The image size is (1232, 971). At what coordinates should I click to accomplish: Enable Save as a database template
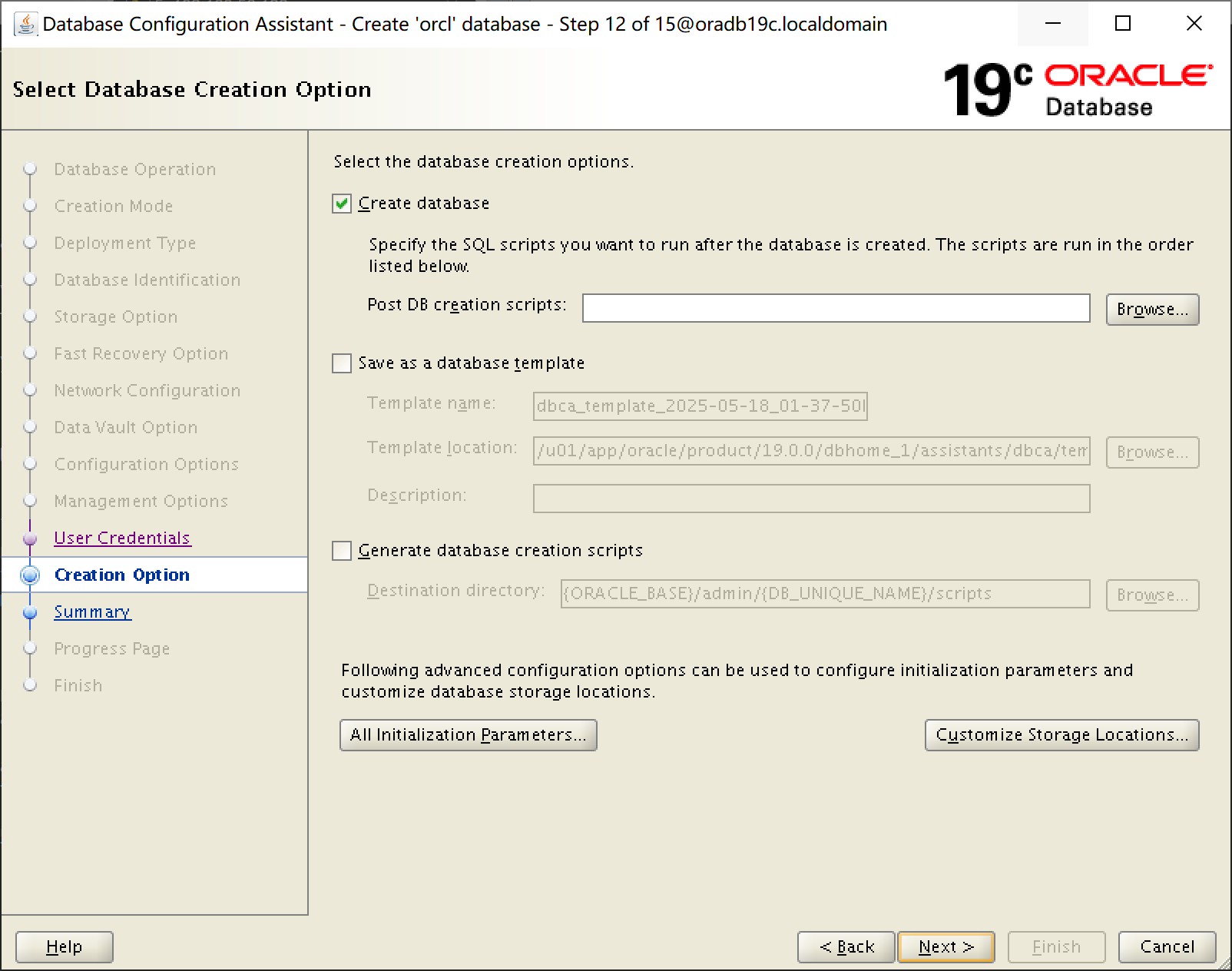tap(342, 363)
